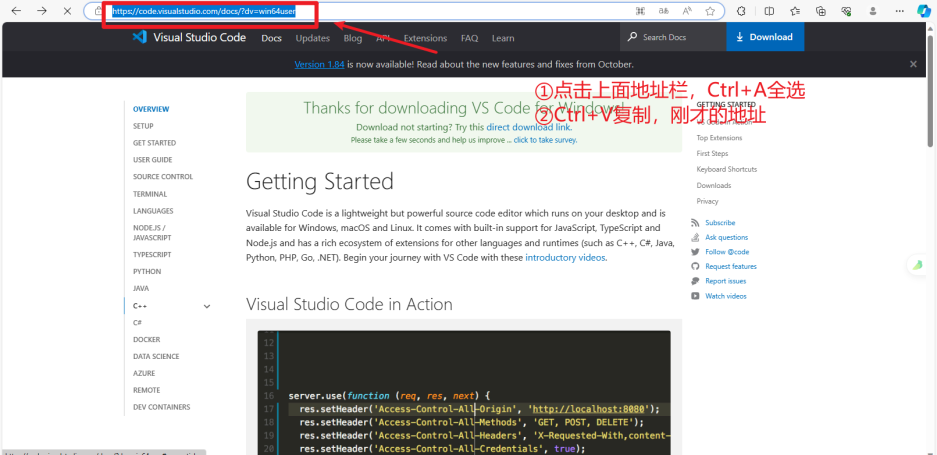
Task: Open Extensions in site navigation
Action: click(425, 38)
